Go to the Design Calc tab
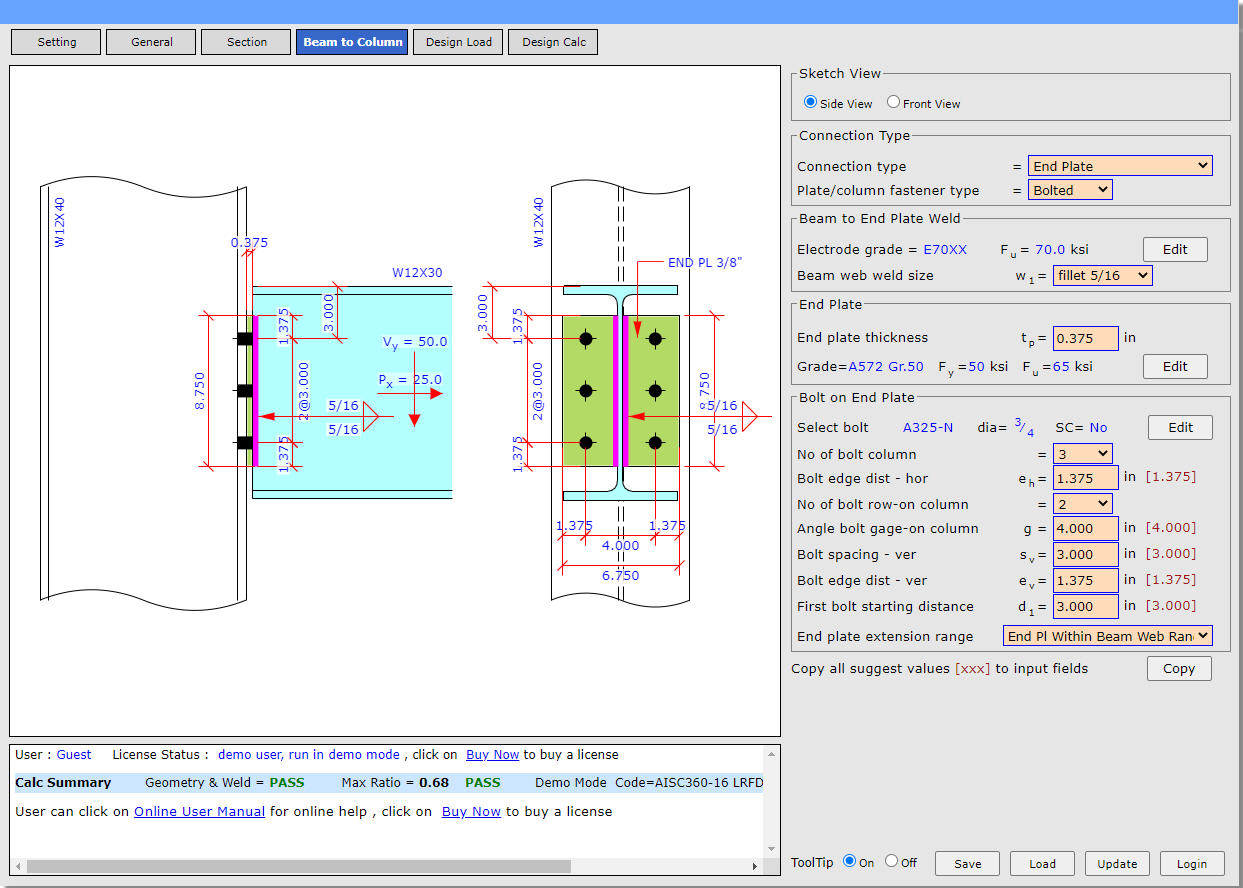Image resolution: width=1243 pixels, height=888 pixels. pos(554,42)
